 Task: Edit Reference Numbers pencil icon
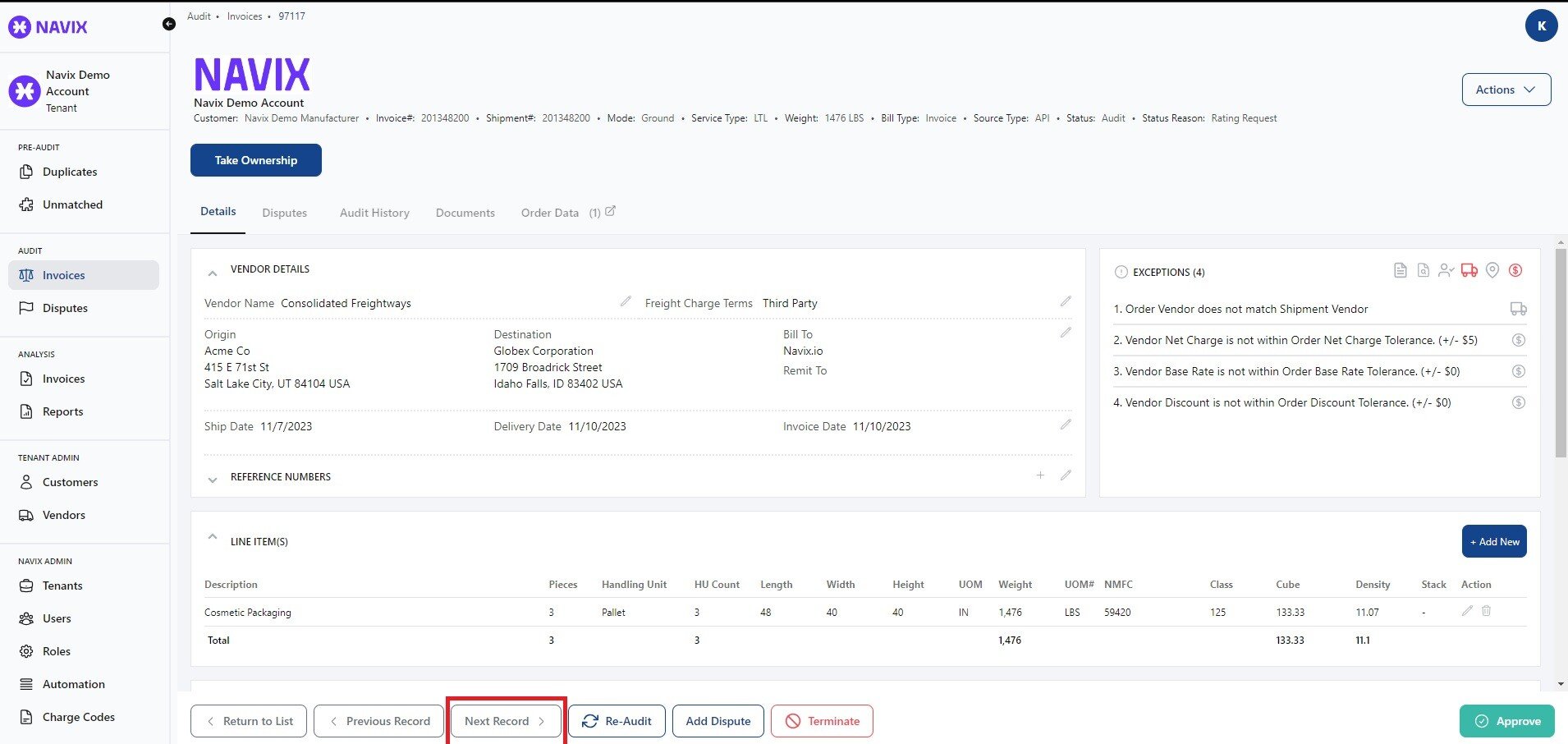pos(1066,475)
